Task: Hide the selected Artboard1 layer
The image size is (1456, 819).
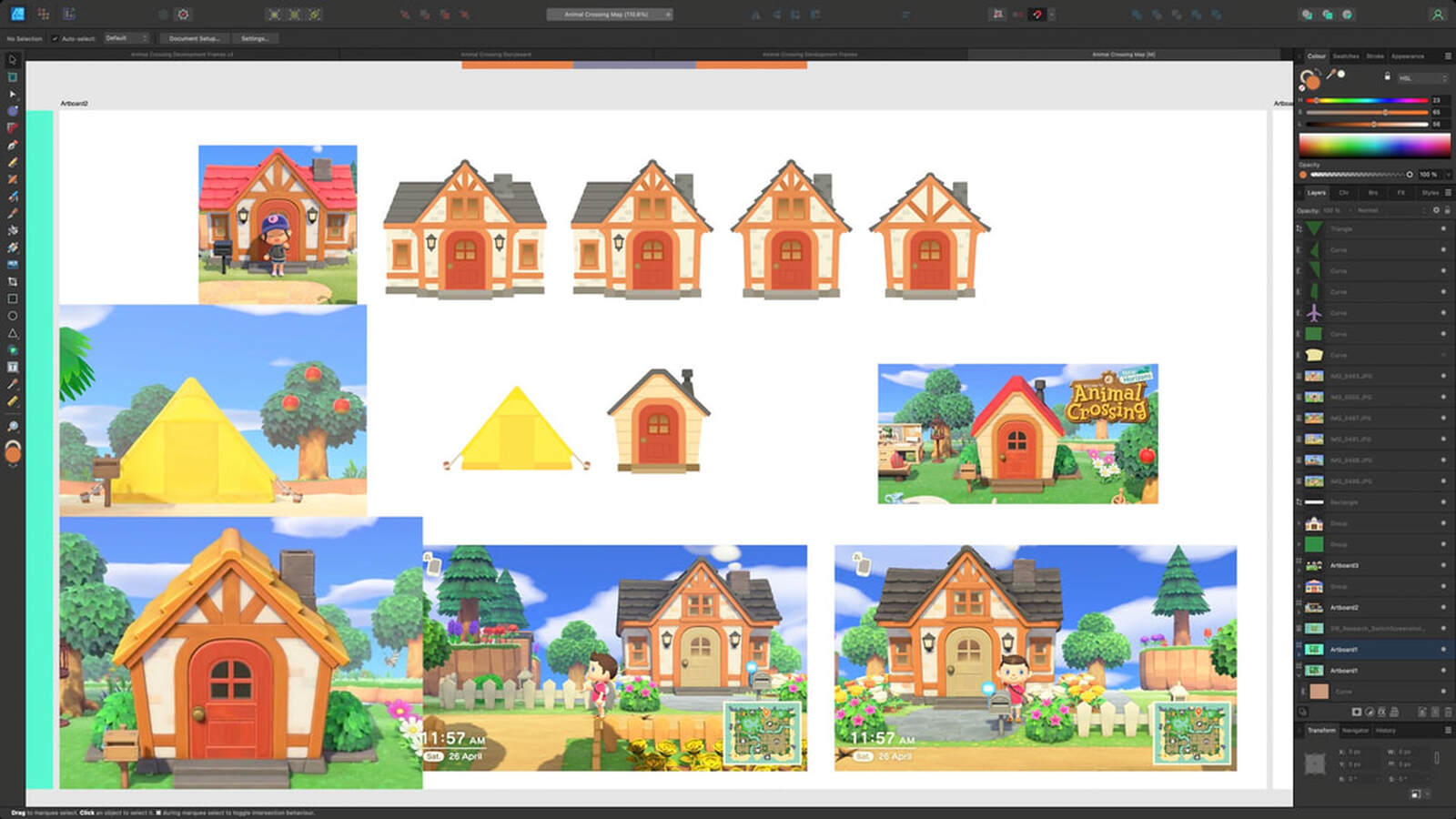Action: 1443,649
